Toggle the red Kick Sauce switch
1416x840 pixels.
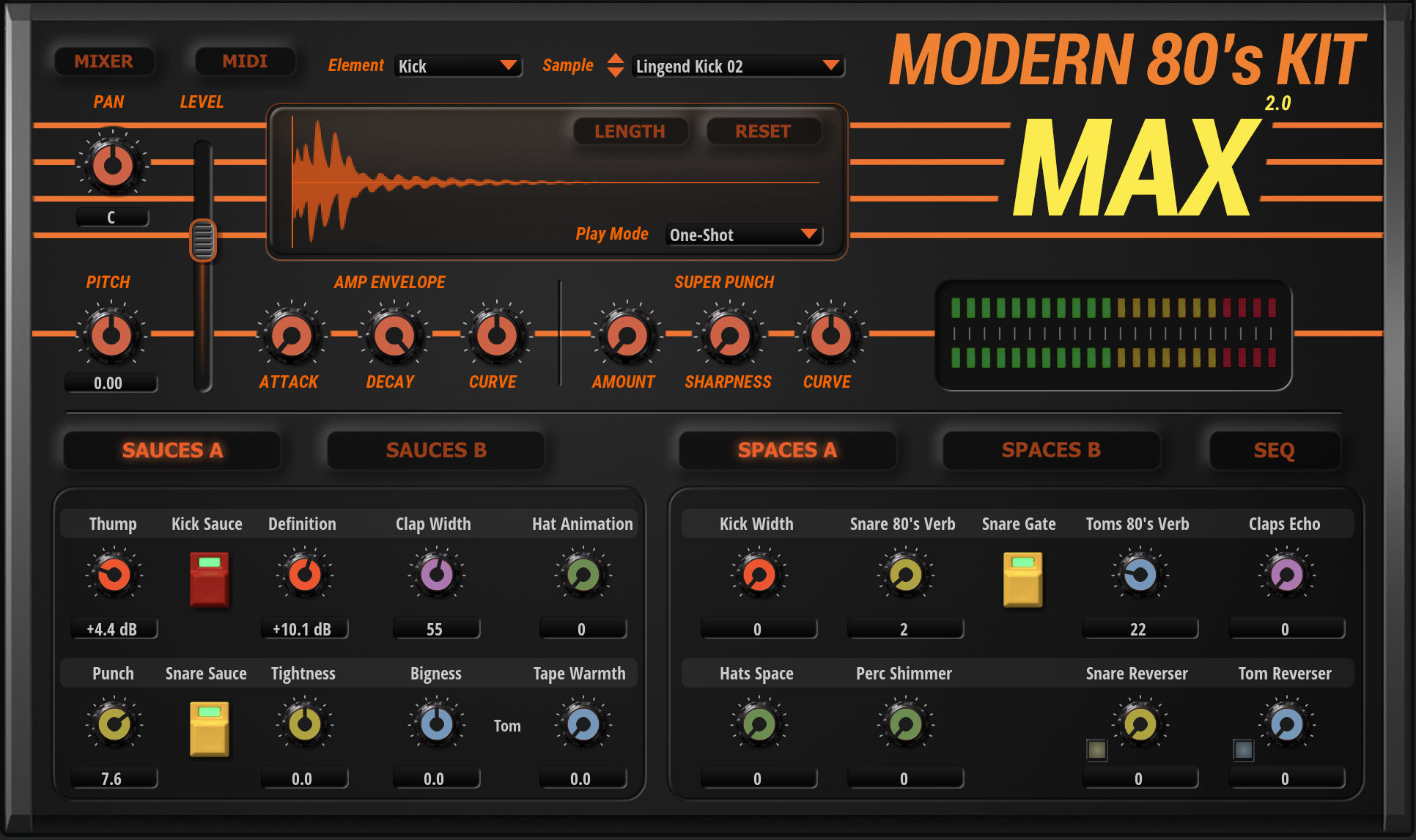click(210, 579)
